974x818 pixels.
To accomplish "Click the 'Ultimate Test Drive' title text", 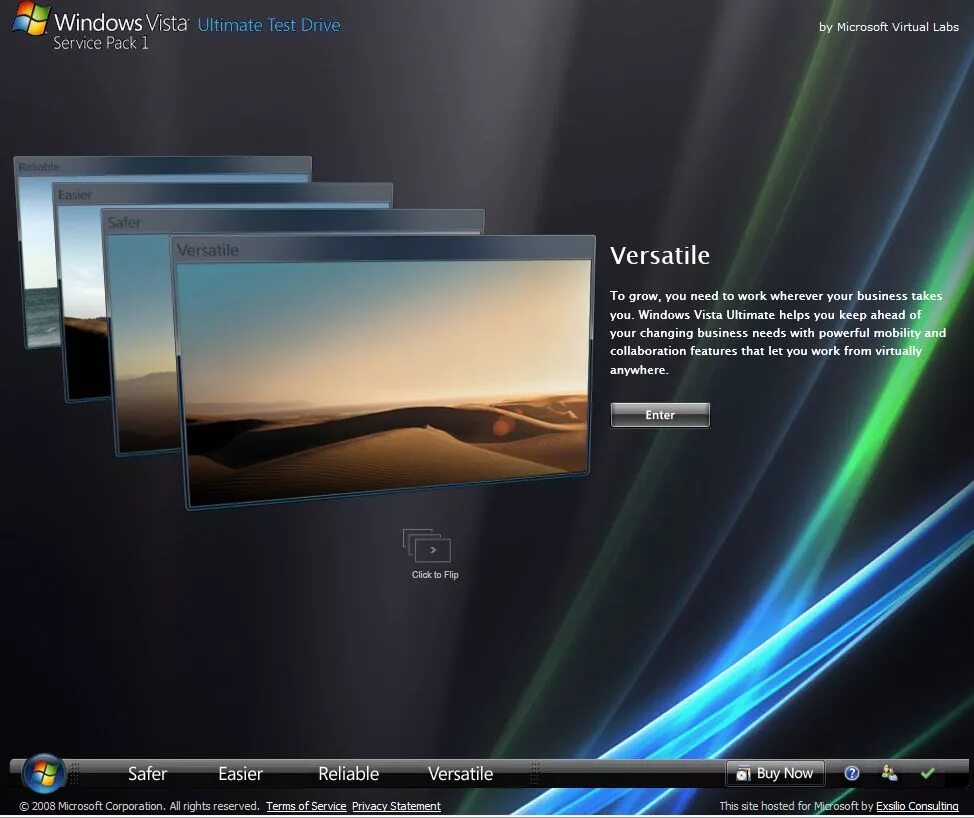I will point(269,25).
